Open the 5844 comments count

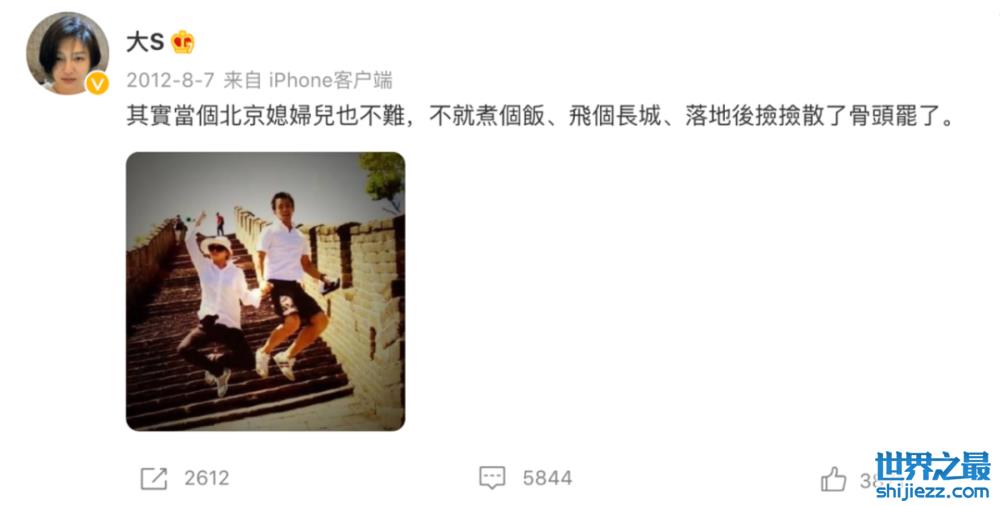coord(547,479)
